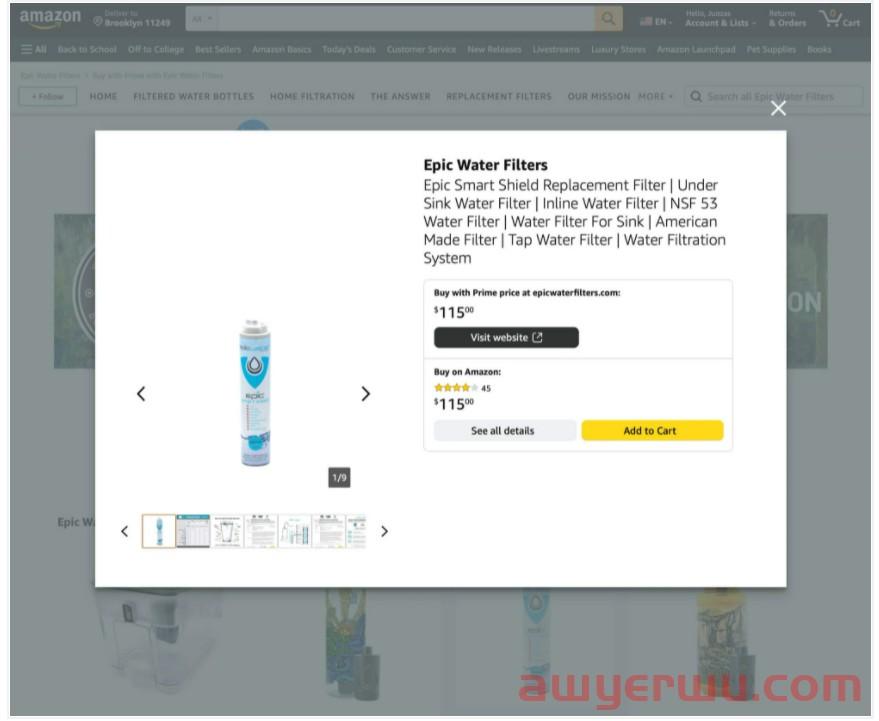Open the All hamburger menu
879x721 pixels.
point(34,49)
